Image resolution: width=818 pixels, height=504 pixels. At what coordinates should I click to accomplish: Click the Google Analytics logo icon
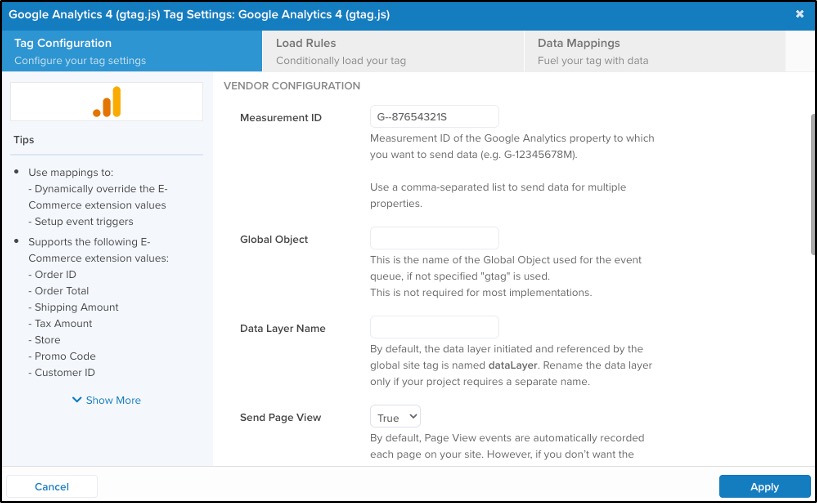click(x=106, y=101)
